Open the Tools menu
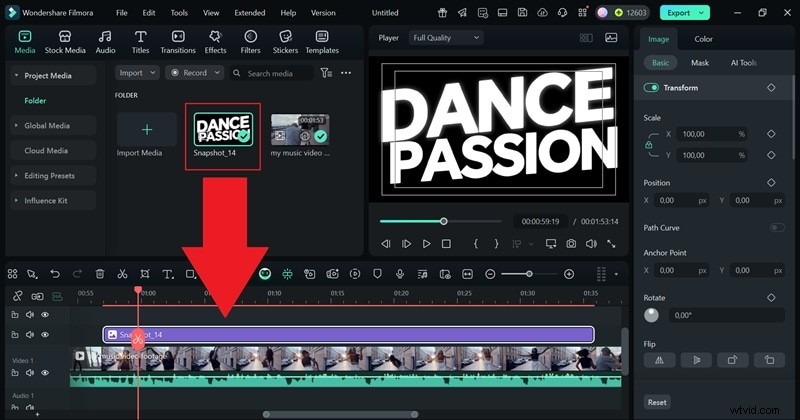The height and width of the screenshot is (420, 800). tap(179, 13)
